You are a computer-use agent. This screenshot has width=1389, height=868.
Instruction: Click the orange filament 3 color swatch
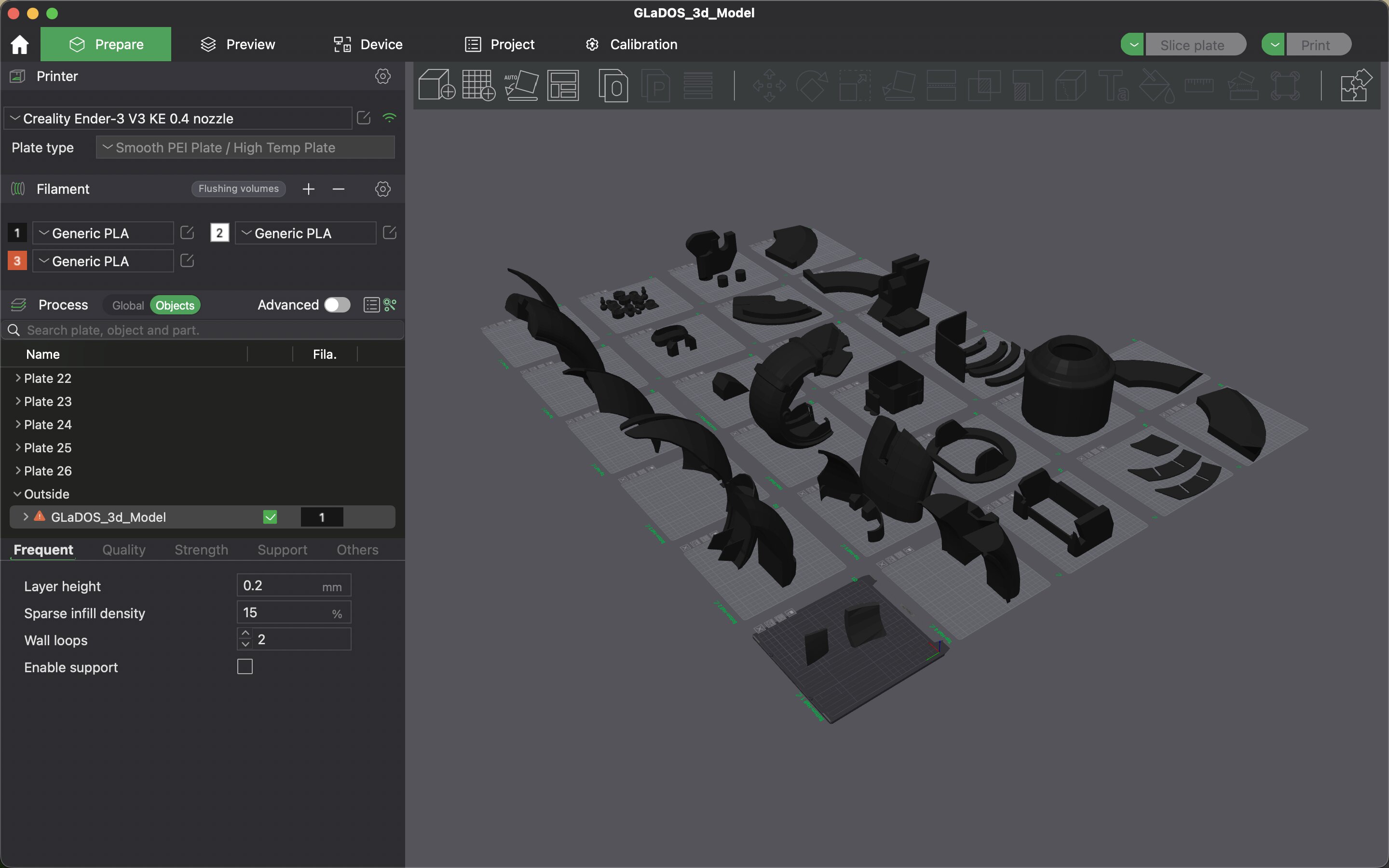[x=17, y=260]
